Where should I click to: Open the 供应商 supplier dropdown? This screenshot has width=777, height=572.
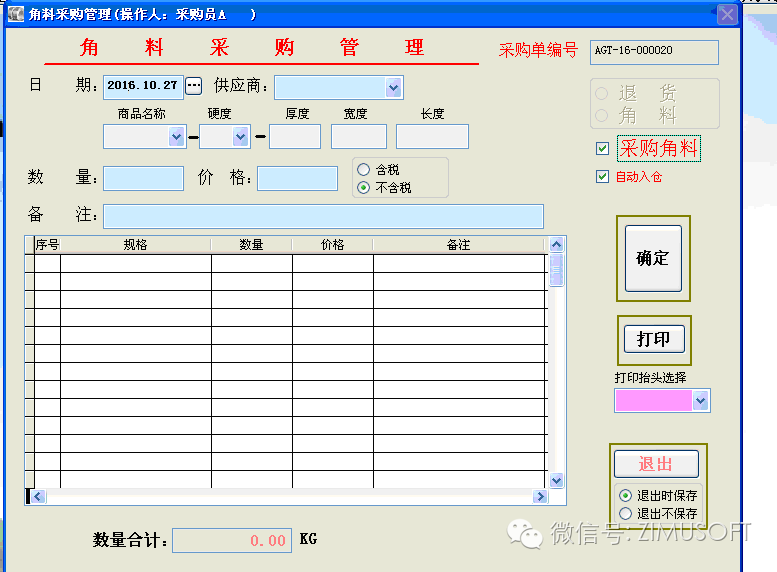[x=393, y=87]
